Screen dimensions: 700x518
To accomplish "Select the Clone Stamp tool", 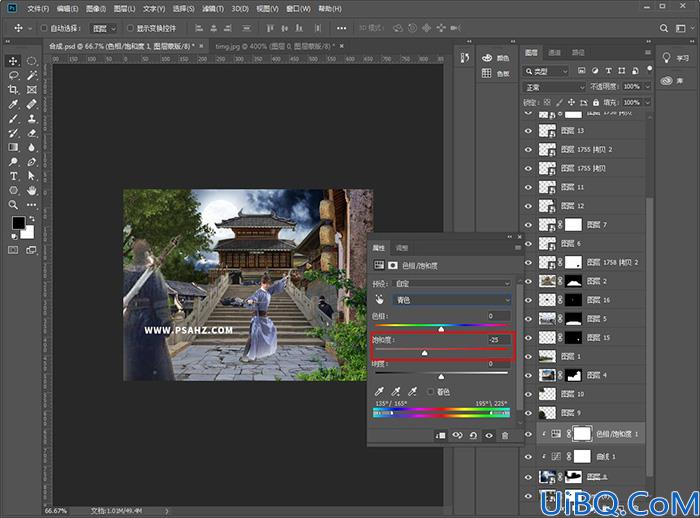I will (31, 118).
